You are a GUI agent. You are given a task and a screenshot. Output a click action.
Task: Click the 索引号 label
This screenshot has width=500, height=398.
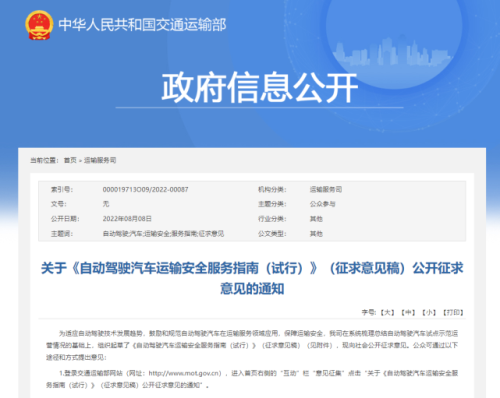coord(62,189)
